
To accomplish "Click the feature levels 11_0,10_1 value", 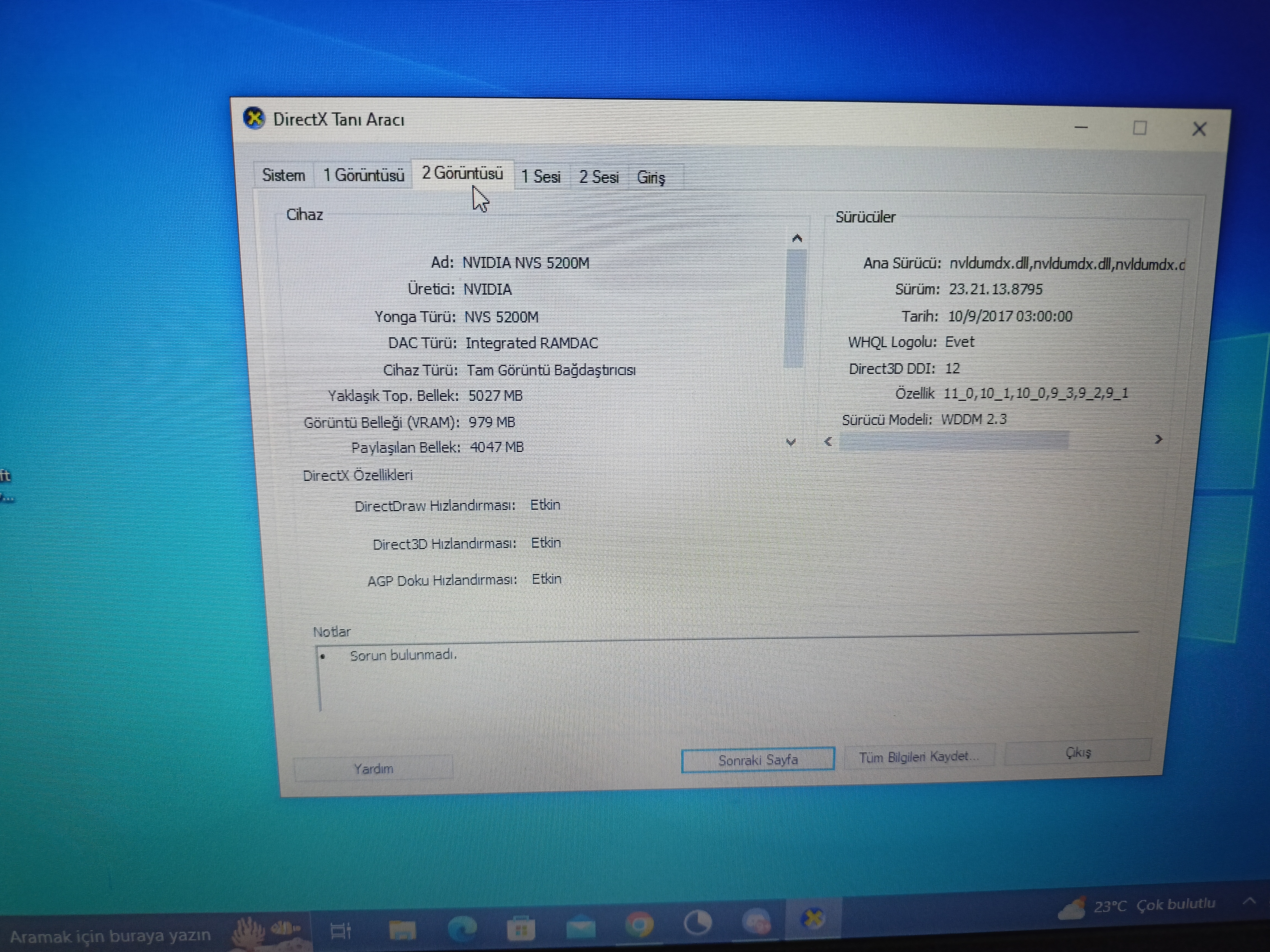I will [1036, 394].
